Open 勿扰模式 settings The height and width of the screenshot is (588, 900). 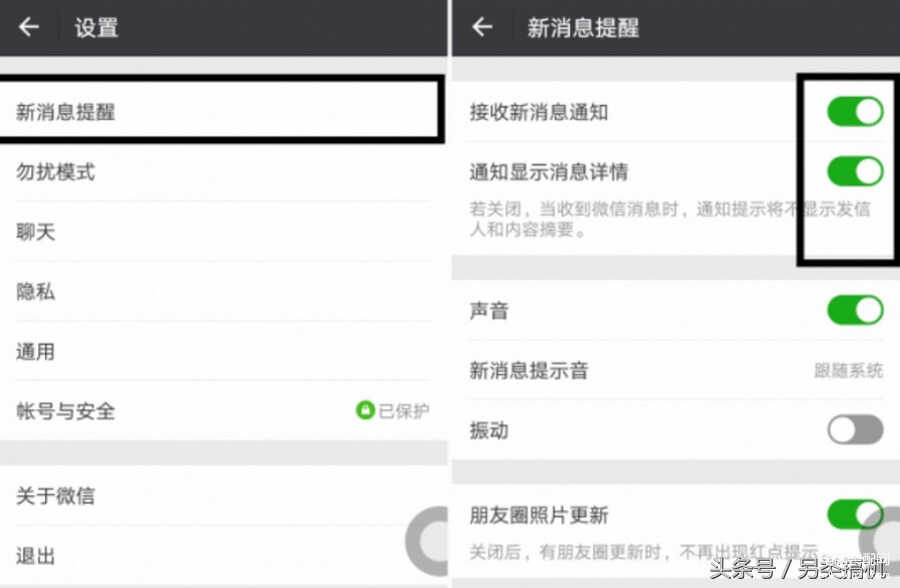[224, 171]
